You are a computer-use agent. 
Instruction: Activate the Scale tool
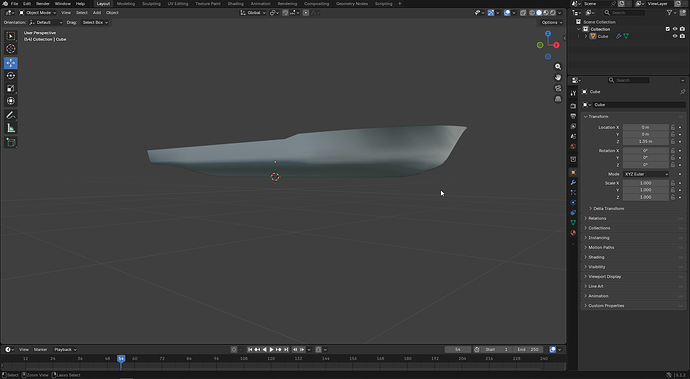click(11, 88)
